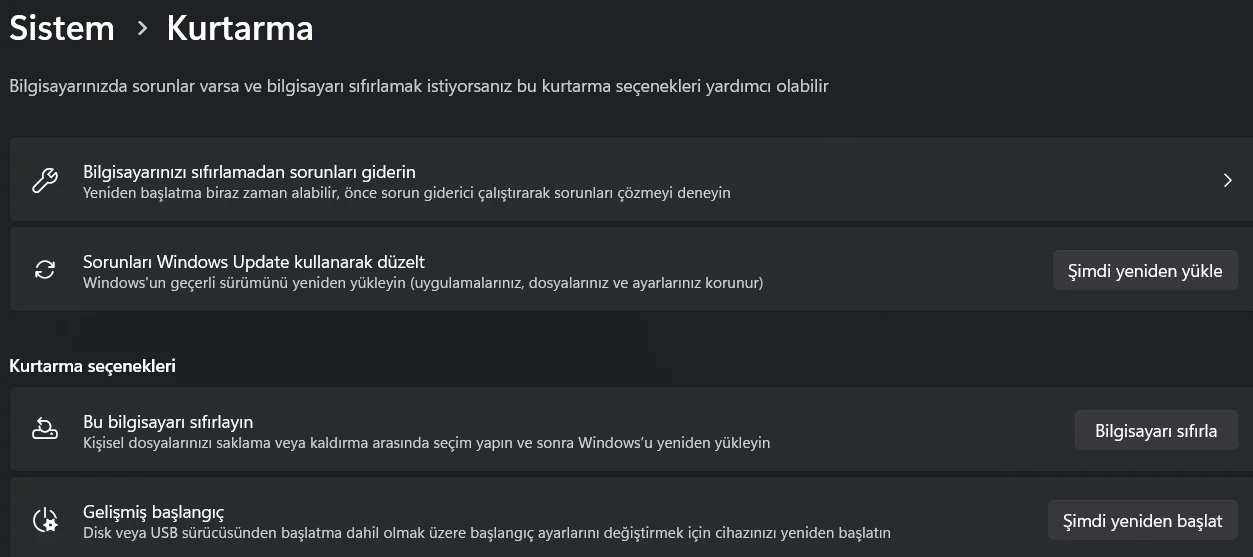The width and height of the screenshot is (1253, 557).
Task: Select Sorunları Windows Update kullanarak düzelt heading
Action: click(254, 262)
